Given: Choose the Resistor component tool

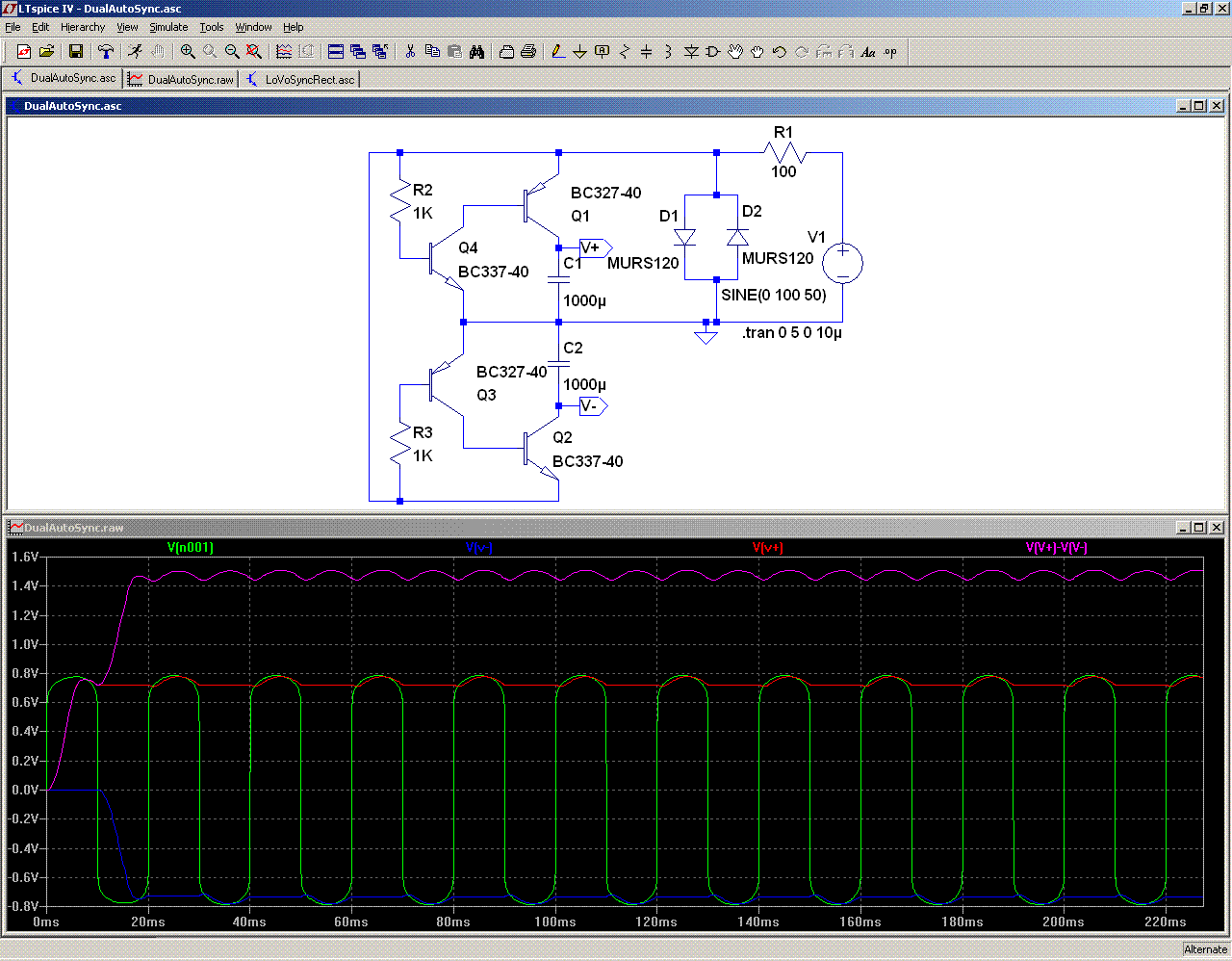Looking at the screenshot, I should (x=624, y=52).
